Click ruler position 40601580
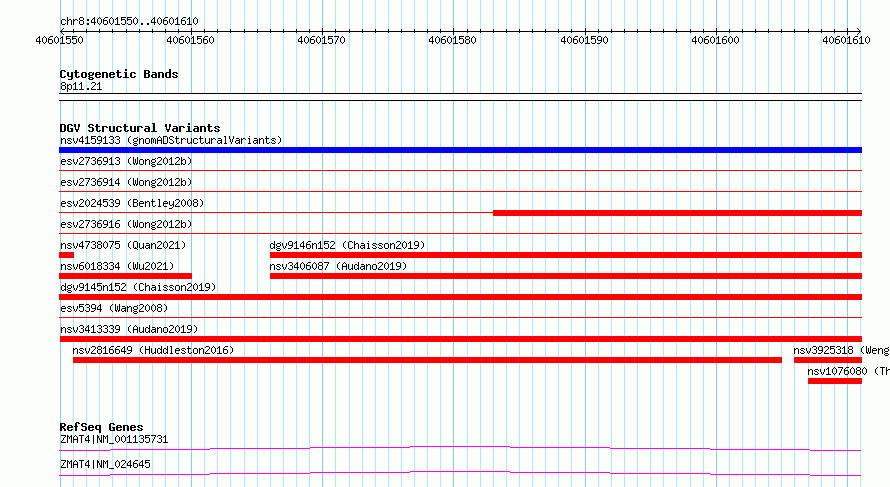The image size is (890, 487). (x=453, y=40)
